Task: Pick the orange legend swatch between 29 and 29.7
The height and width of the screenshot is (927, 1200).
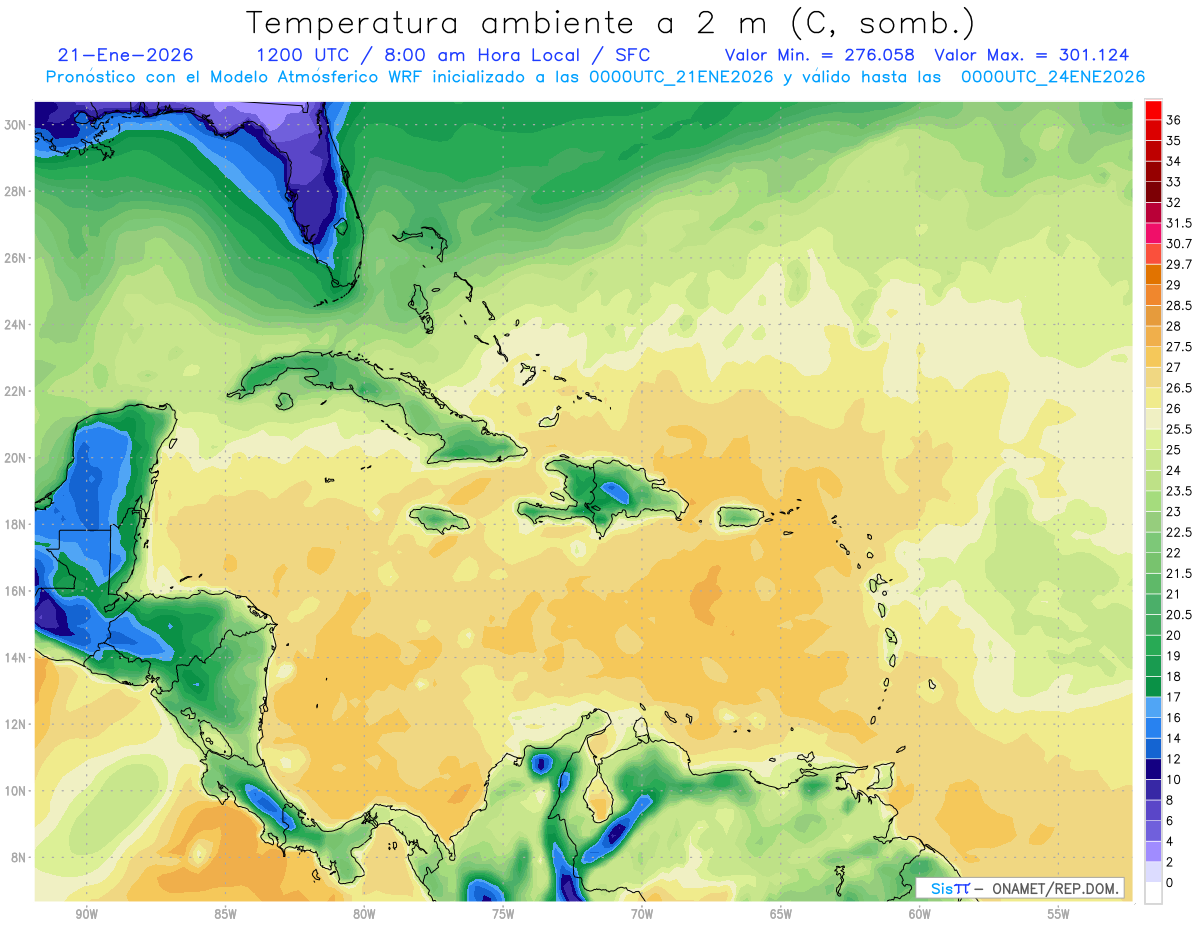Action: tap(1153, 274)
